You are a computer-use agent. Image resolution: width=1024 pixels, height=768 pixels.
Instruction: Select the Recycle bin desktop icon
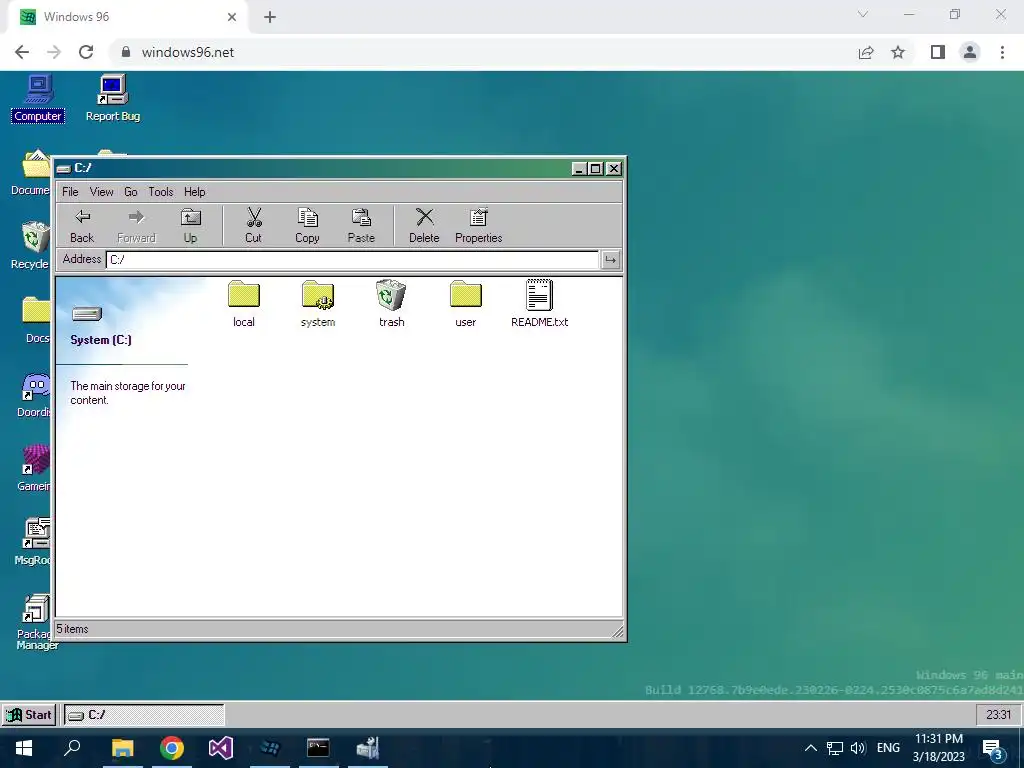click(30, 246)
